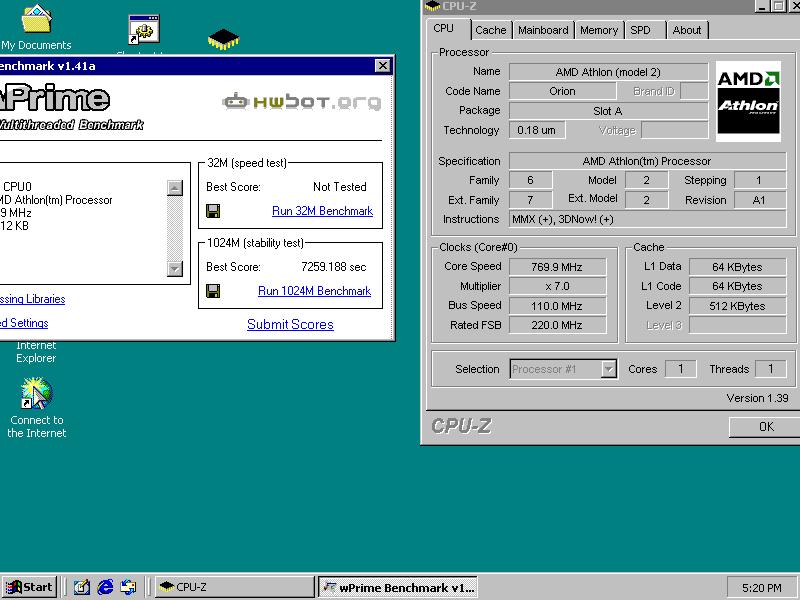Launch Internet Explorer from quick launch
The width and height of the screenshot is (800, 600).
click(x=105, y=587)
